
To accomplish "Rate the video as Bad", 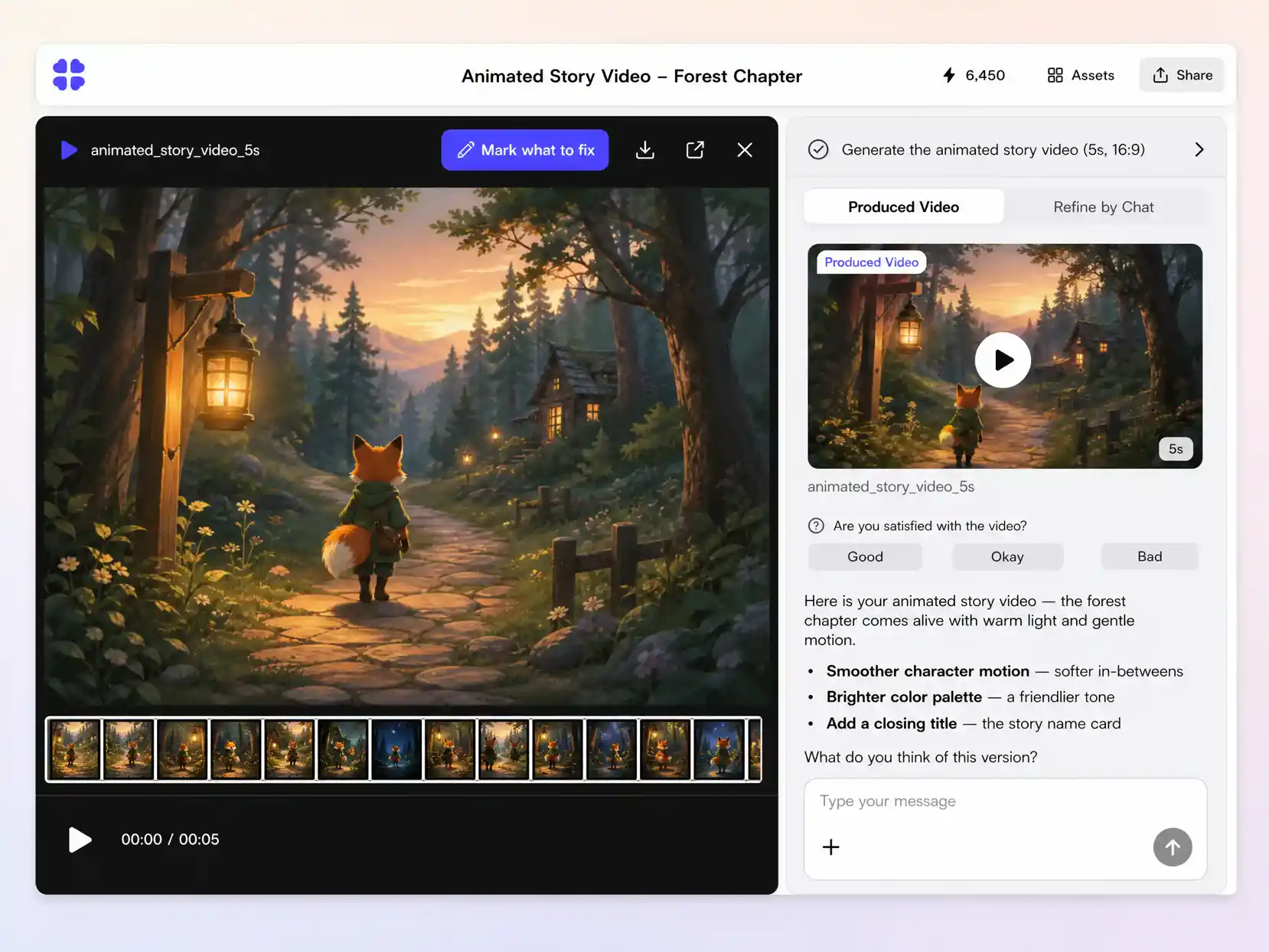I will pos(1150,556).
